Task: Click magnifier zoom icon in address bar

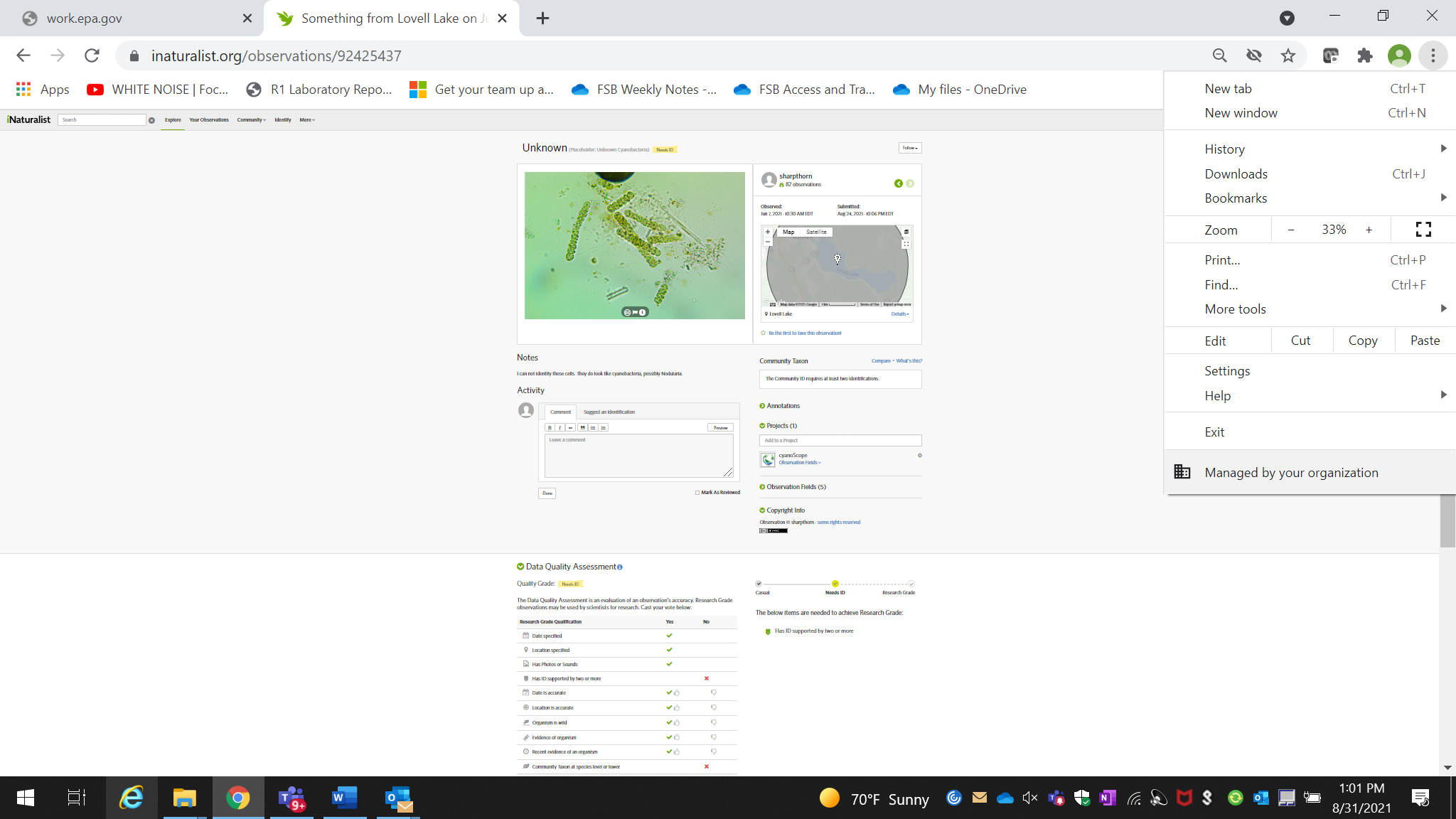Action: [x=1220, y=55]
